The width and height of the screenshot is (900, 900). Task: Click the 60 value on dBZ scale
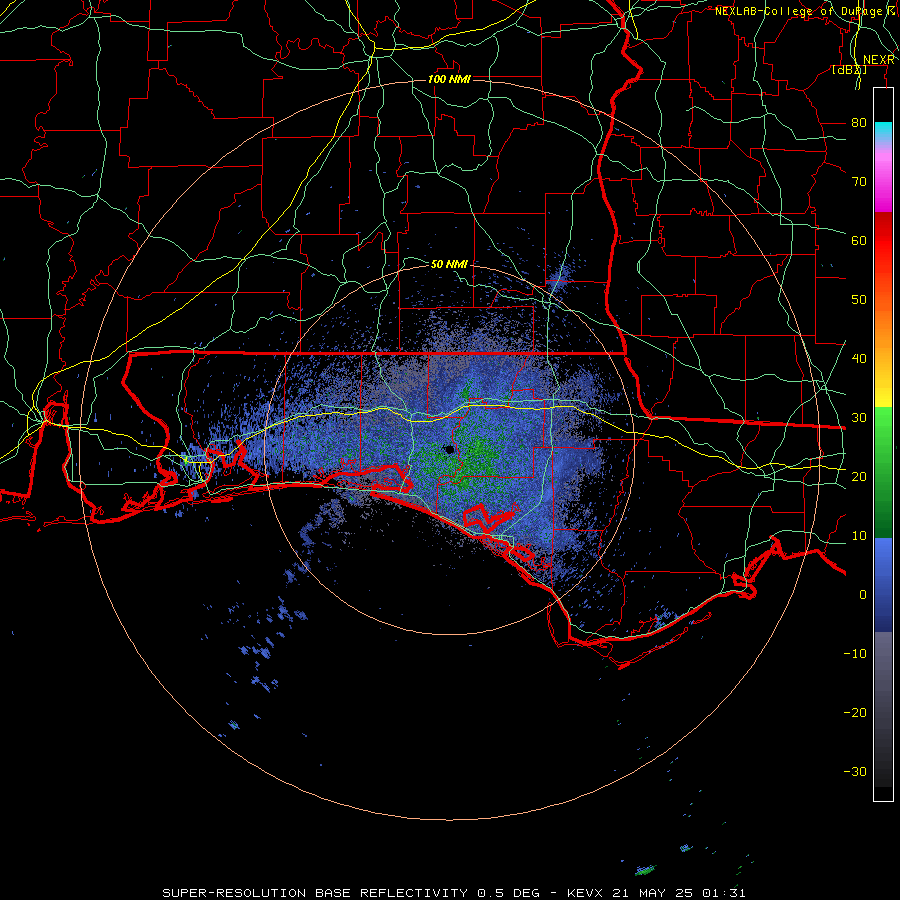pyautogui.click(x=859, y=240)
